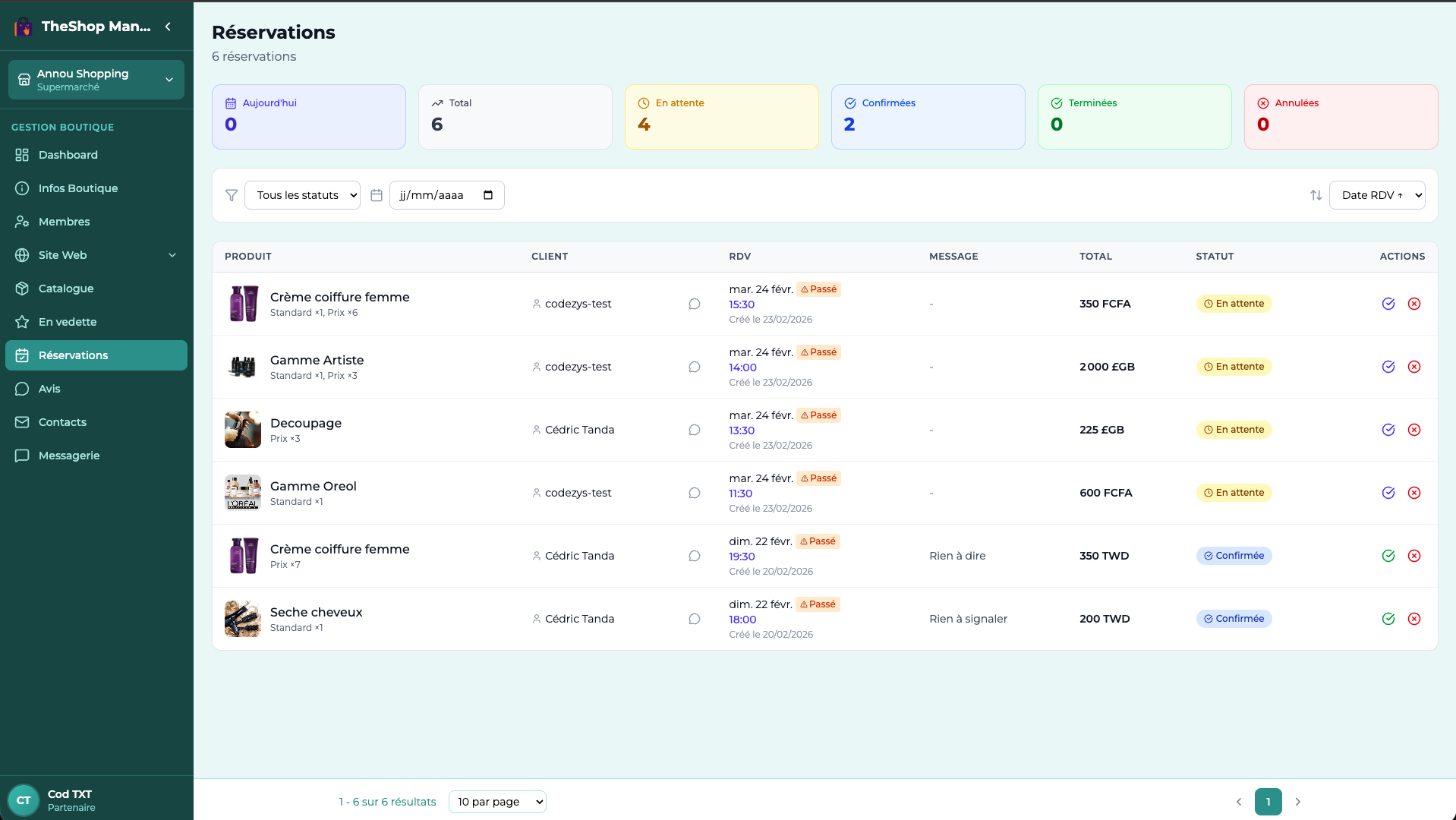Change the 10 par page selector
Viewport: 1456px width, 820px height.
tap(497, 801)
